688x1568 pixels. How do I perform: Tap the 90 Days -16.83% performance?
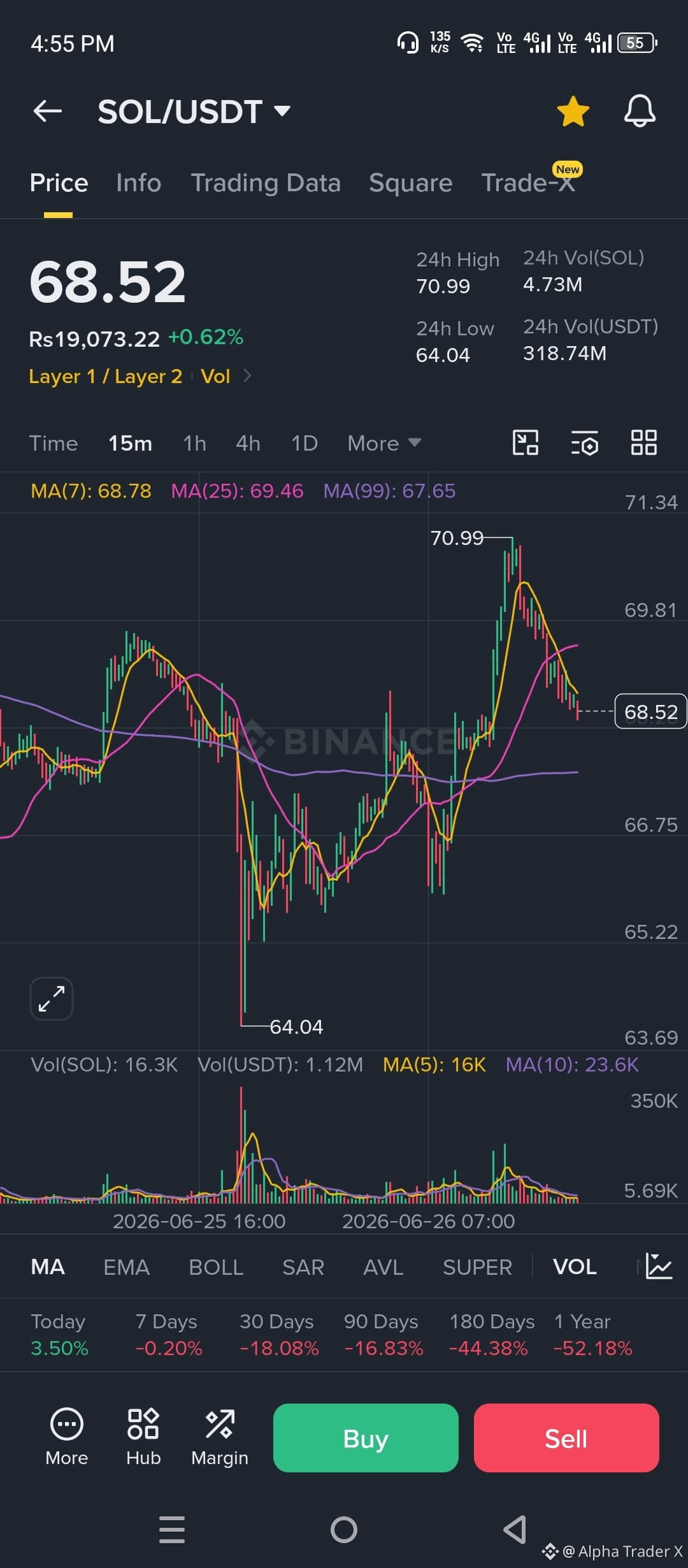tap(383, 1334)
